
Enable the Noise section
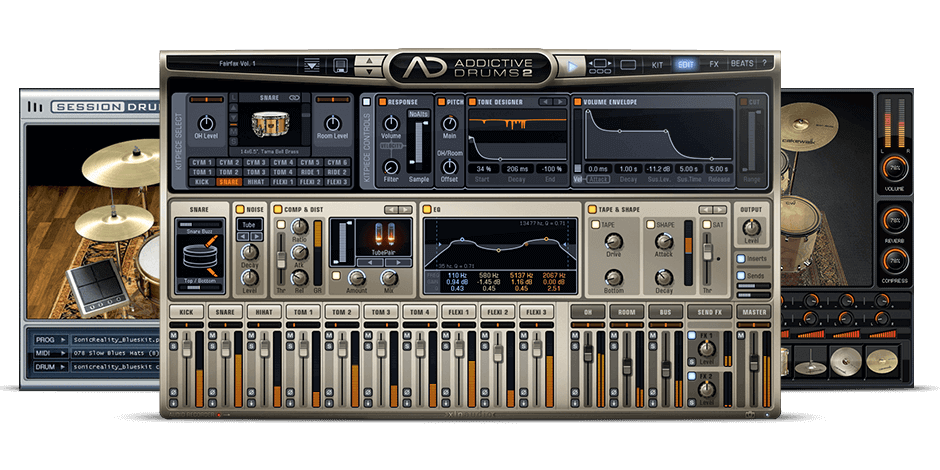(240, 209)
